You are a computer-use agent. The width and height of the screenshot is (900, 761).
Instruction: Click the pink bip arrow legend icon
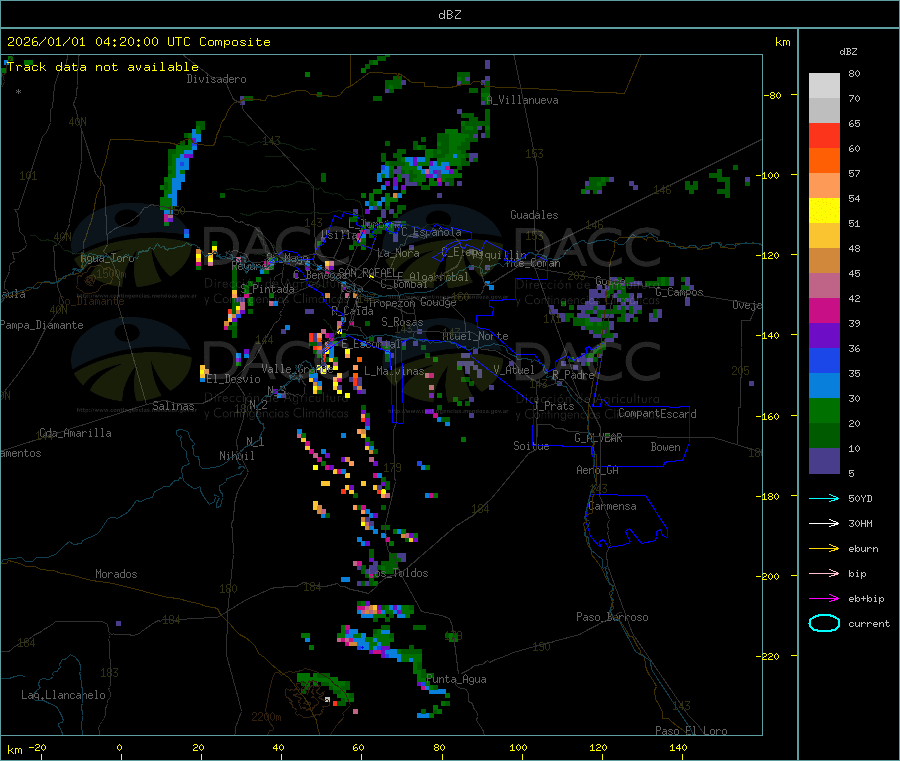[x=824, y=573]
